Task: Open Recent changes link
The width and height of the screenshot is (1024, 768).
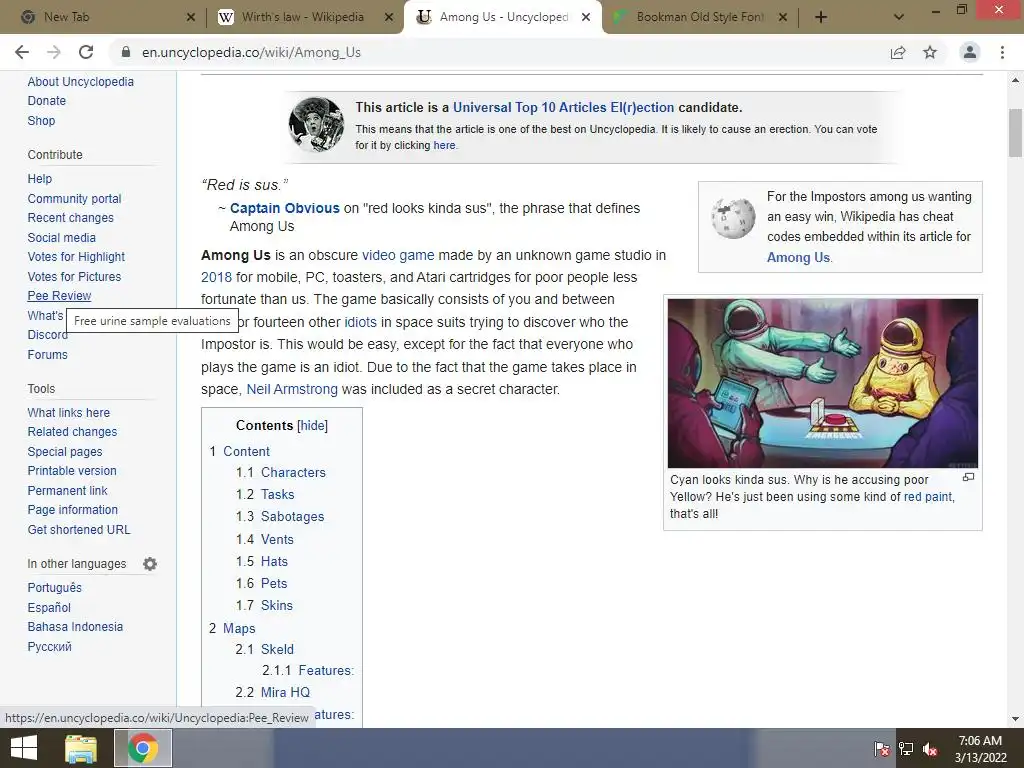Action: click(71, 217)
